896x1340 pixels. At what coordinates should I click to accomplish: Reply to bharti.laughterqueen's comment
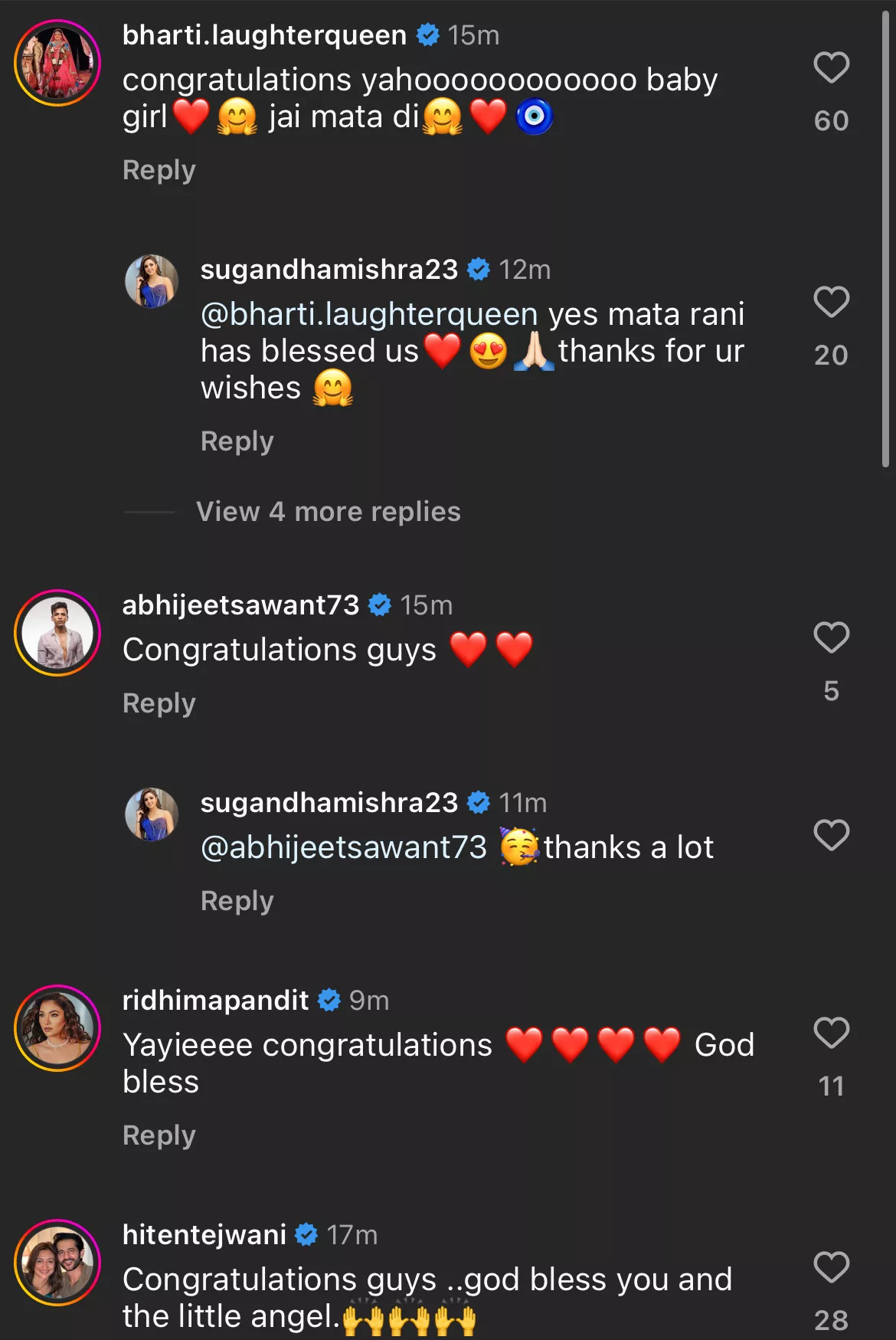pos(159,170)
